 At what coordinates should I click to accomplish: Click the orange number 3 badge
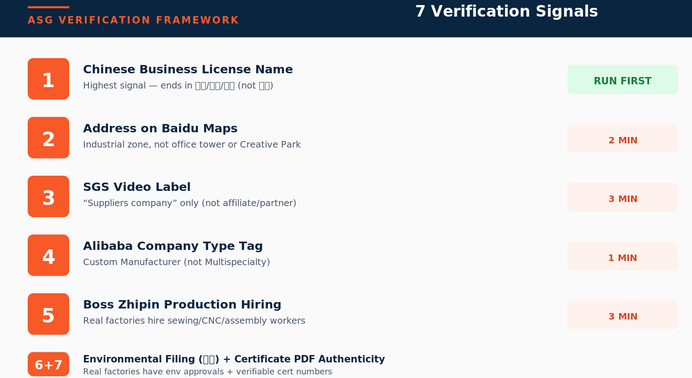49,196
